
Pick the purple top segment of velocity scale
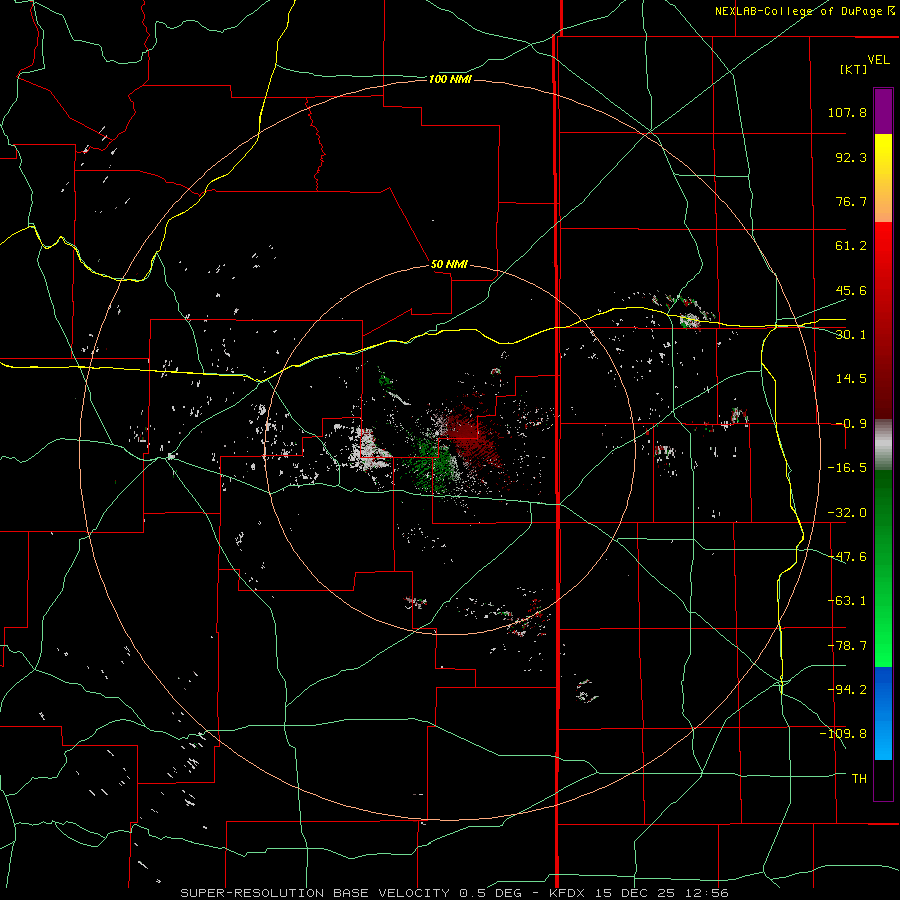(x=883, y=112)
